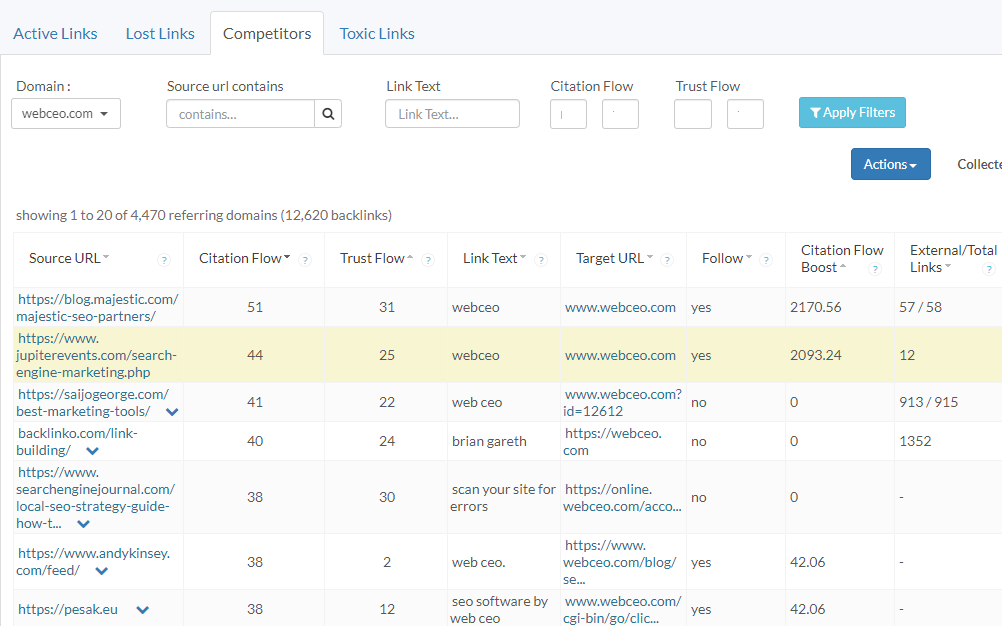Image resolution: width=1002 pixels, height=626 pixels.
Task: Click the link text 'brian gareth'
Action: pos(489,441)
